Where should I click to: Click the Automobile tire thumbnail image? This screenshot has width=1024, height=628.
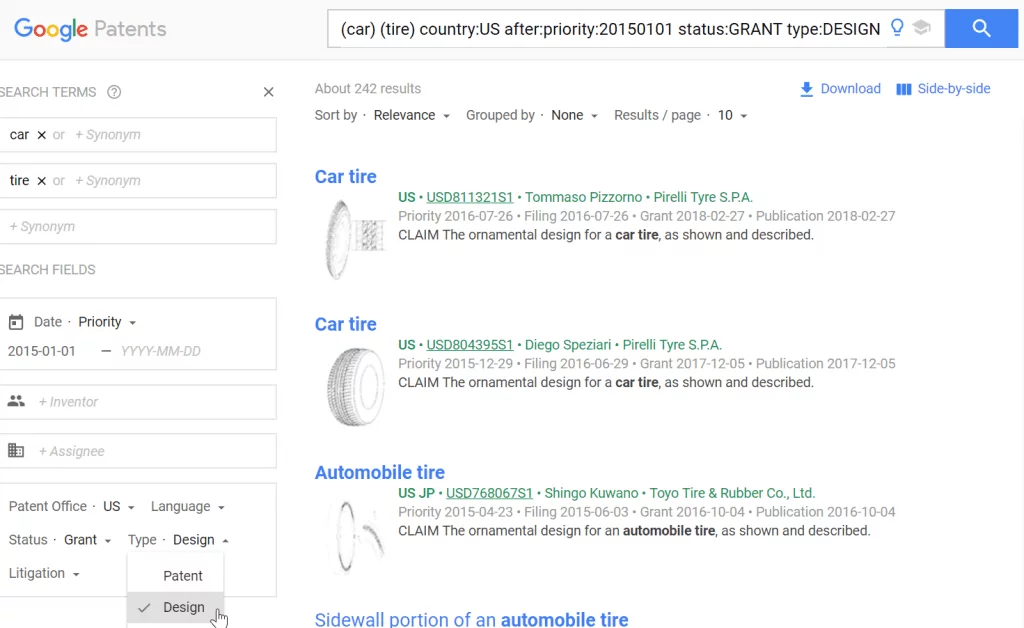(x=356, y=536)
